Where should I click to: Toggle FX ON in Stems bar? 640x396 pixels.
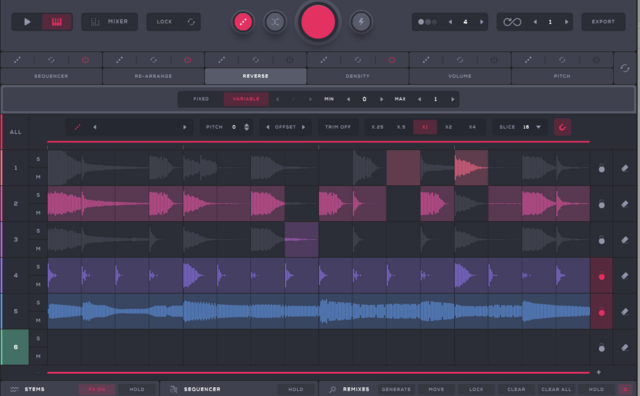tap(97, 389)
